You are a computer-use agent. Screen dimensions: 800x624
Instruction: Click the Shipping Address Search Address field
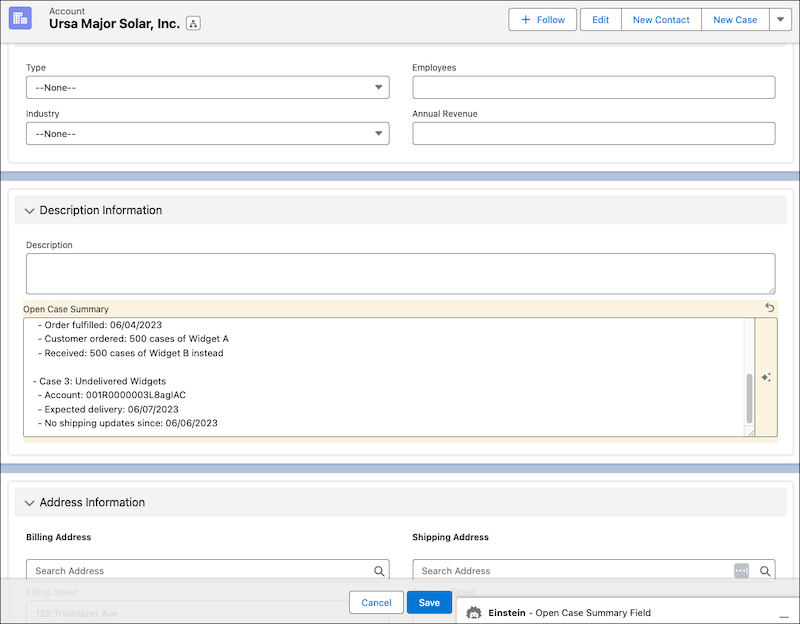594,570
